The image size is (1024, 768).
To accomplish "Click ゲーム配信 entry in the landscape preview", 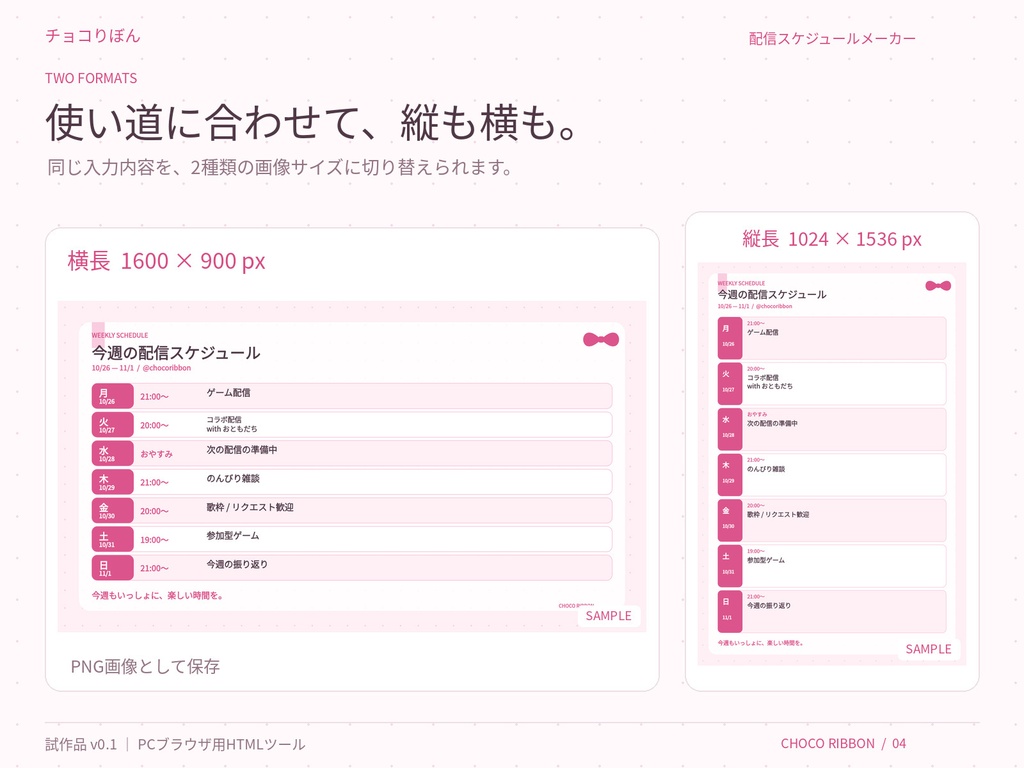I will tap(229, 392).
